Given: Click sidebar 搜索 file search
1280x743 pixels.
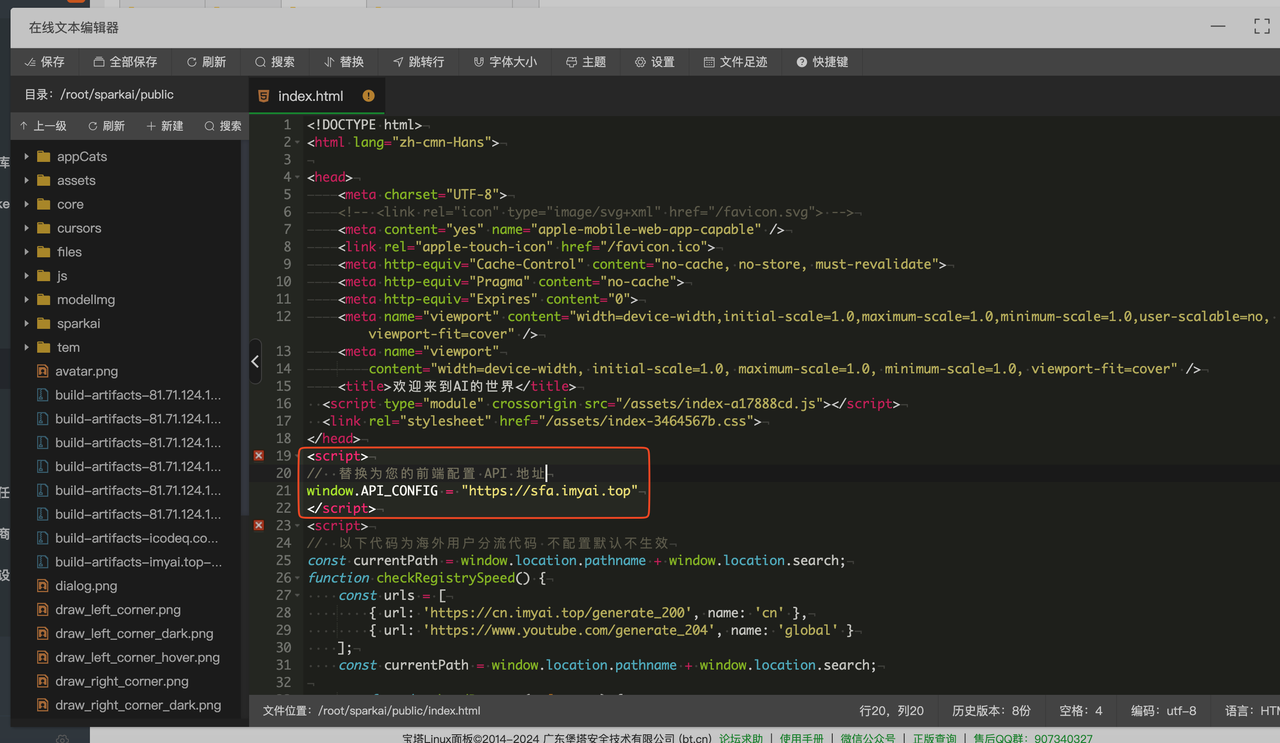Looking at the screenshot, I should 223,126.
